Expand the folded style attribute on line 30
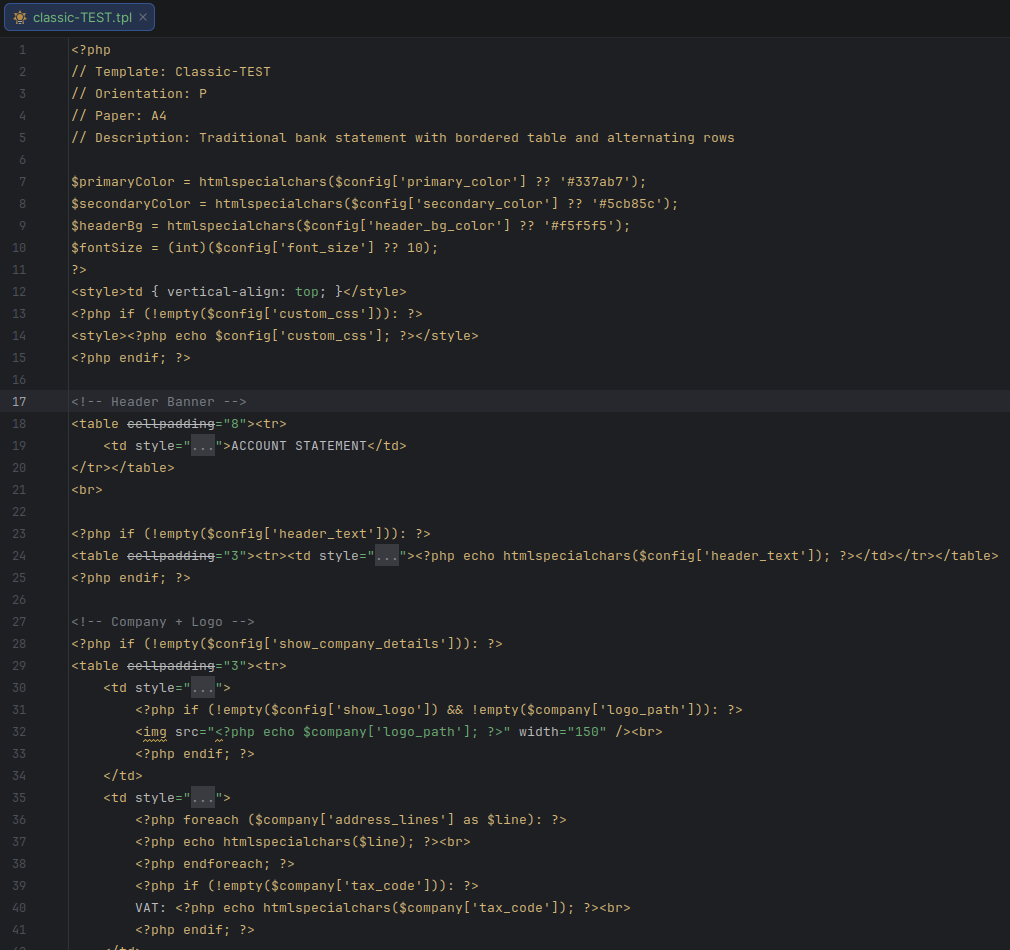The height and width of the screenshot is (950, 1010). [x=205, y=687]
